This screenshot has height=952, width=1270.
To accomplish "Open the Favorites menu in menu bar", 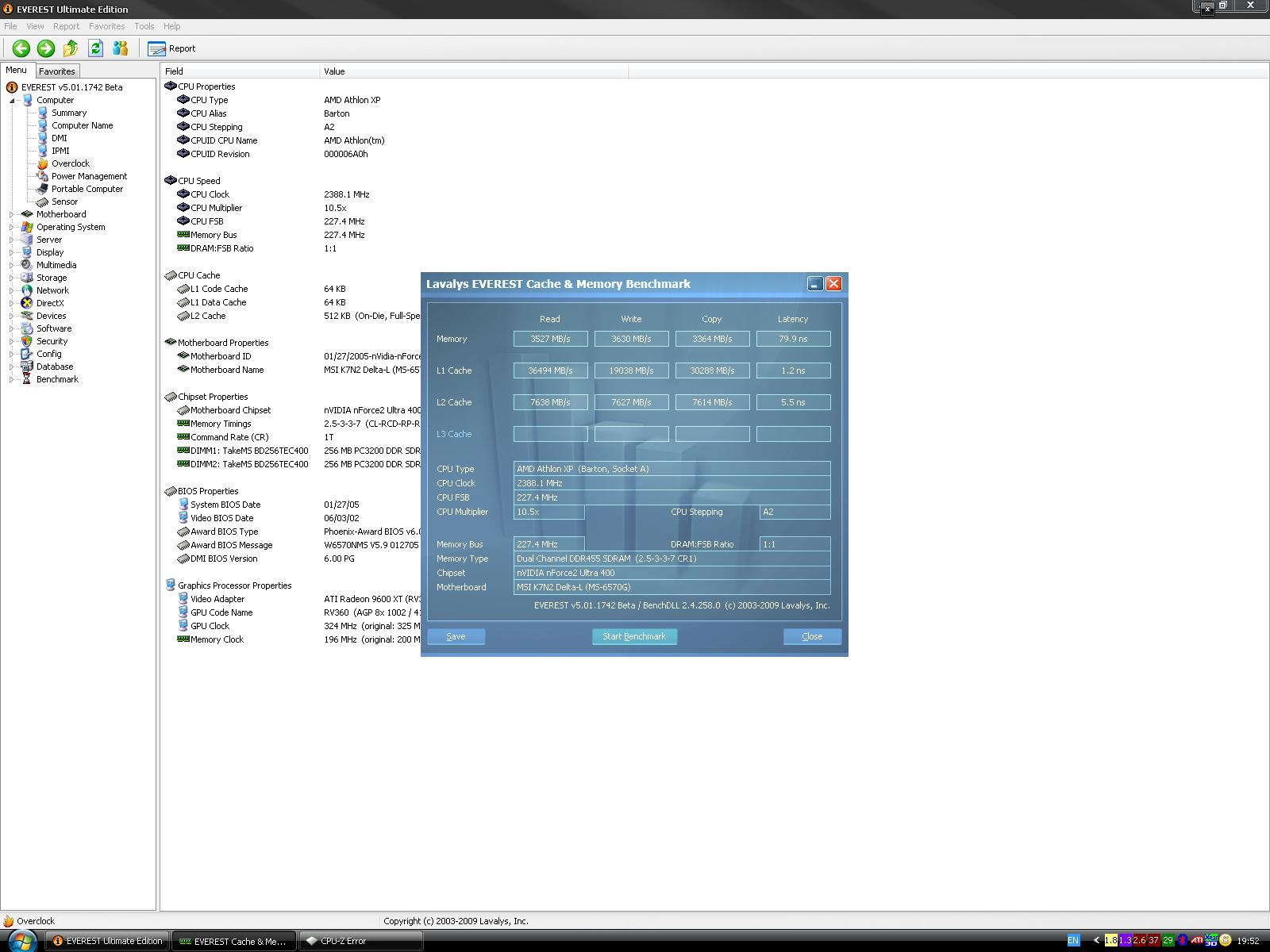I will pos(106,26).
